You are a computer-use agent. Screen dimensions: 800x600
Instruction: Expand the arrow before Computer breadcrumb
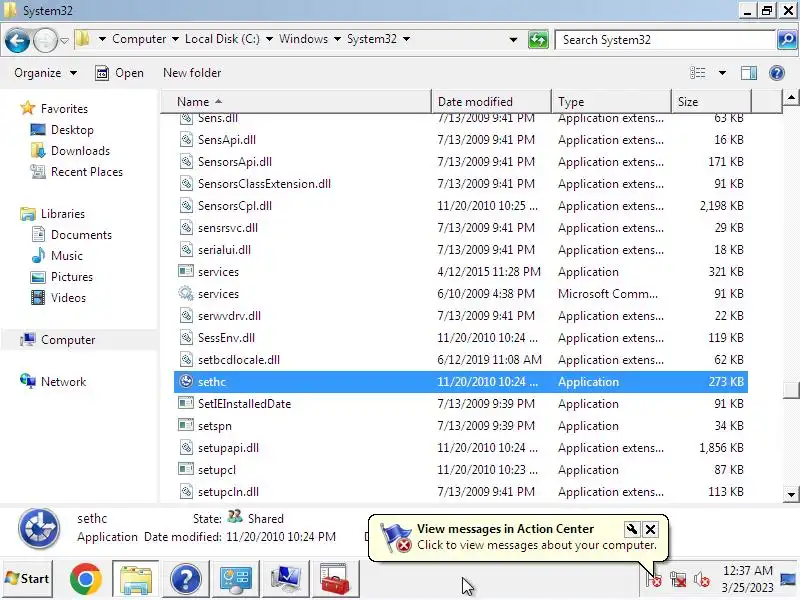(102, 39)
